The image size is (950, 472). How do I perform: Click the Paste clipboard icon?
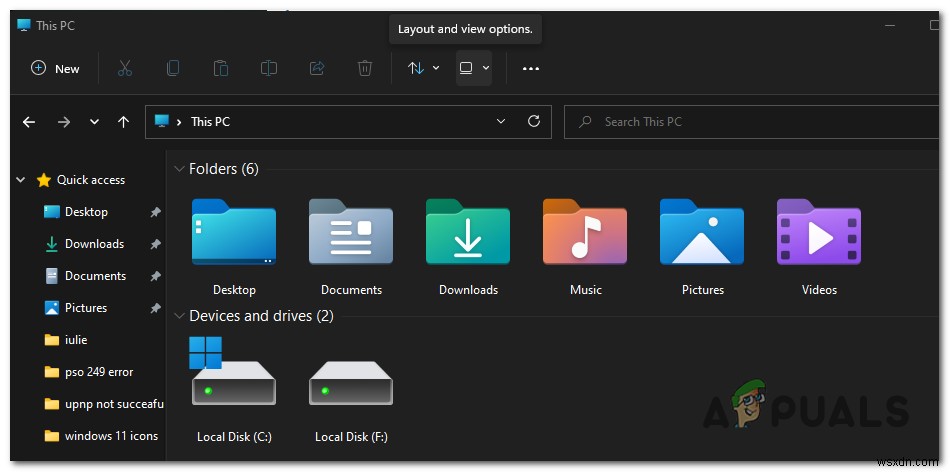click(x=221, y=68)
